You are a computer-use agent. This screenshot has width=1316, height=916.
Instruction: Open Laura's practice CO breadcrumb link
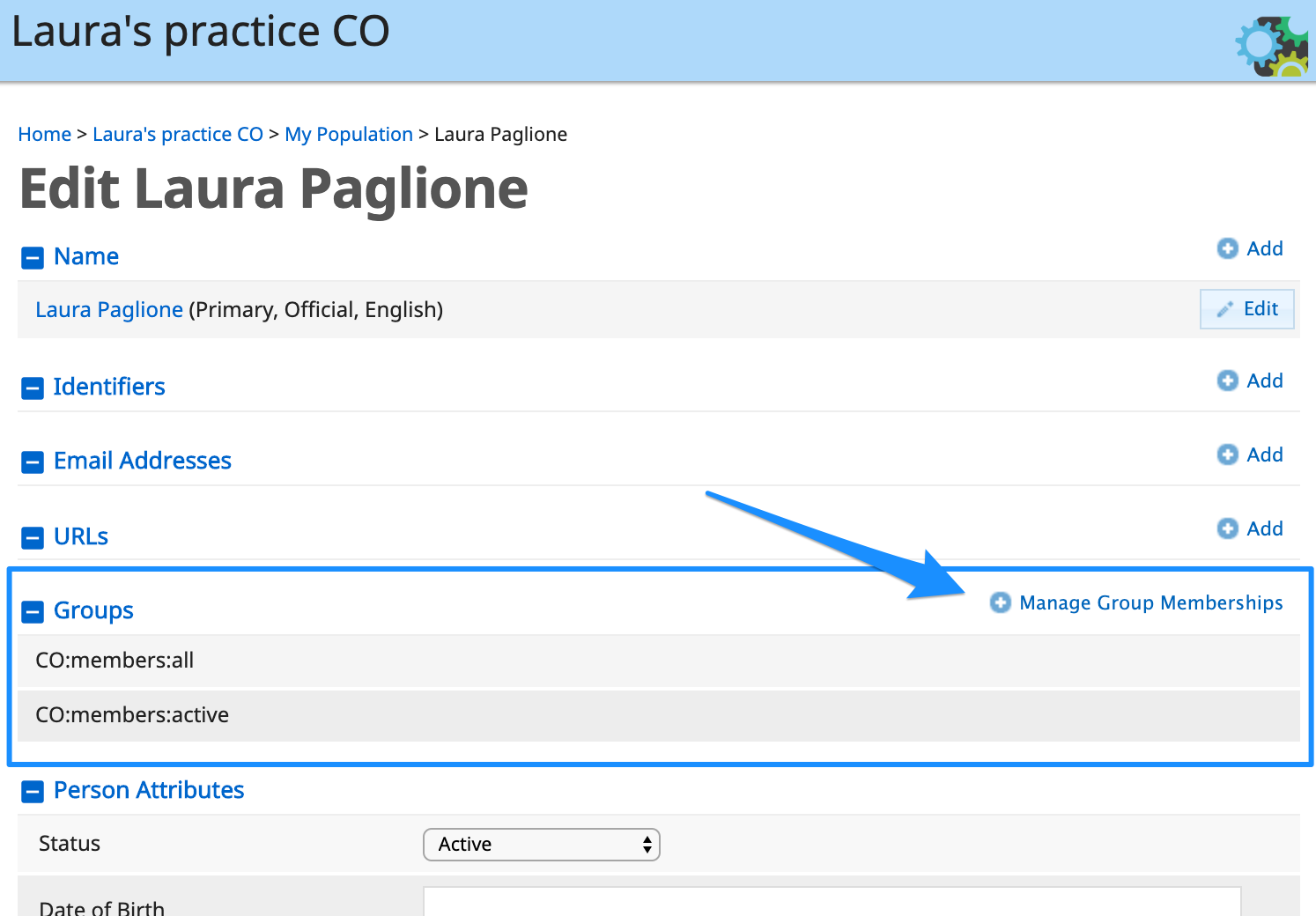(x=178, y=134)
